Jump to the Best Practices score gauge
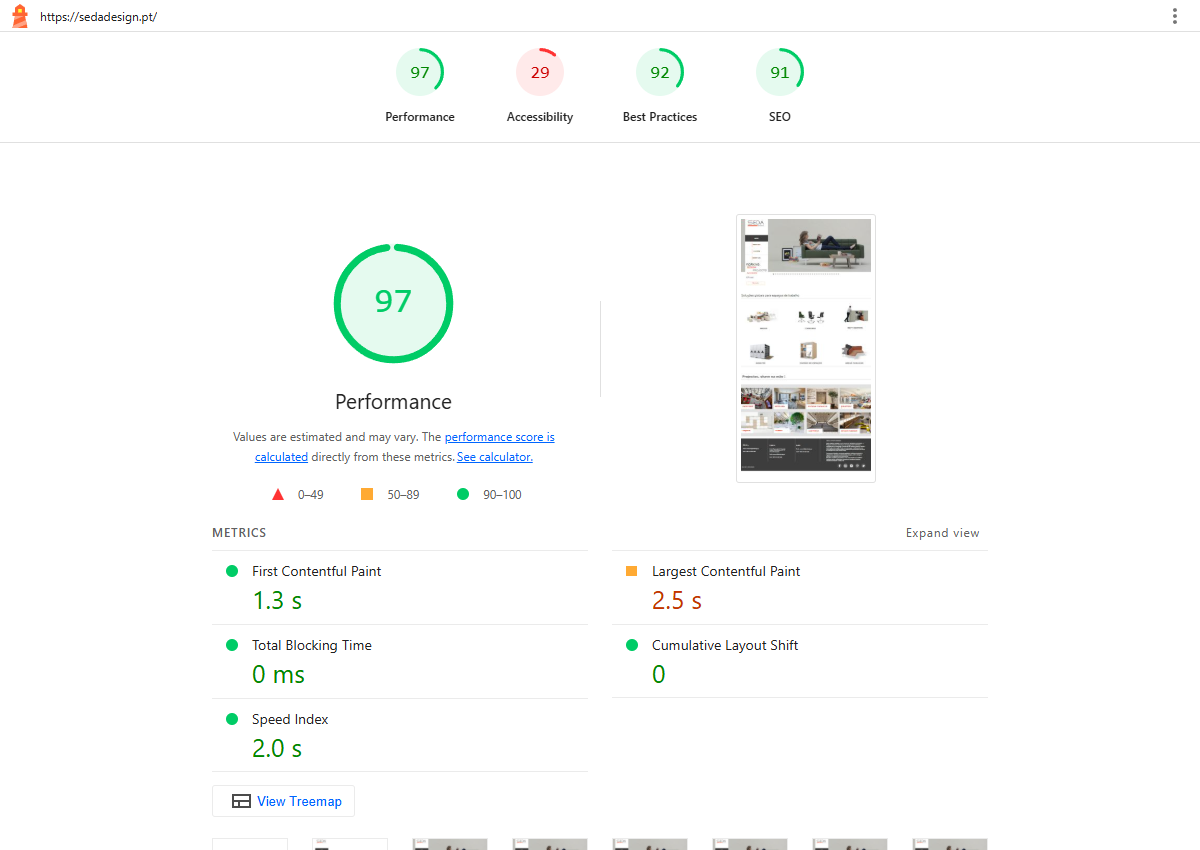 pos(660,86)
